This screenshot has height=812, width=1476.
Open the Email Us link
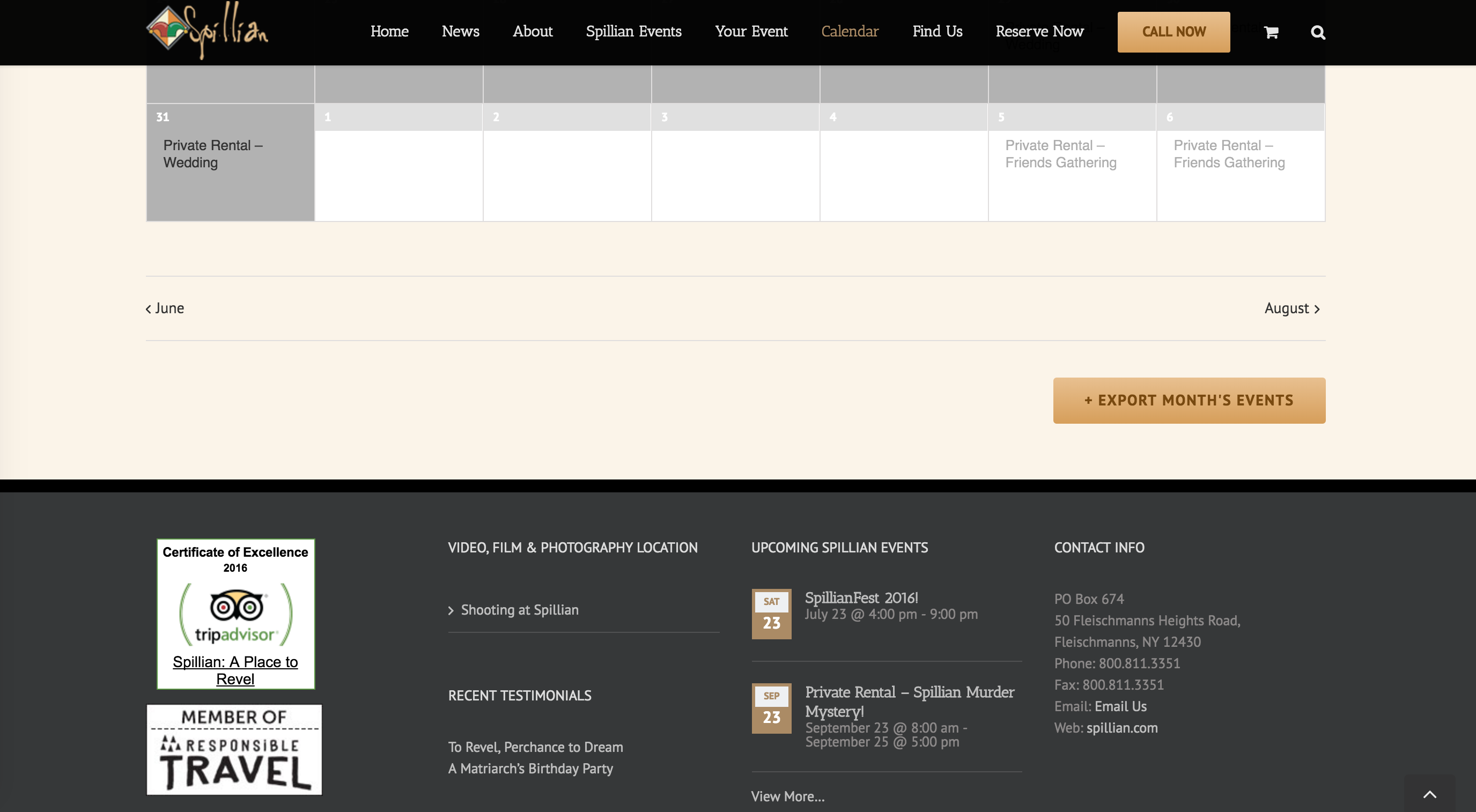point(1120,706)
